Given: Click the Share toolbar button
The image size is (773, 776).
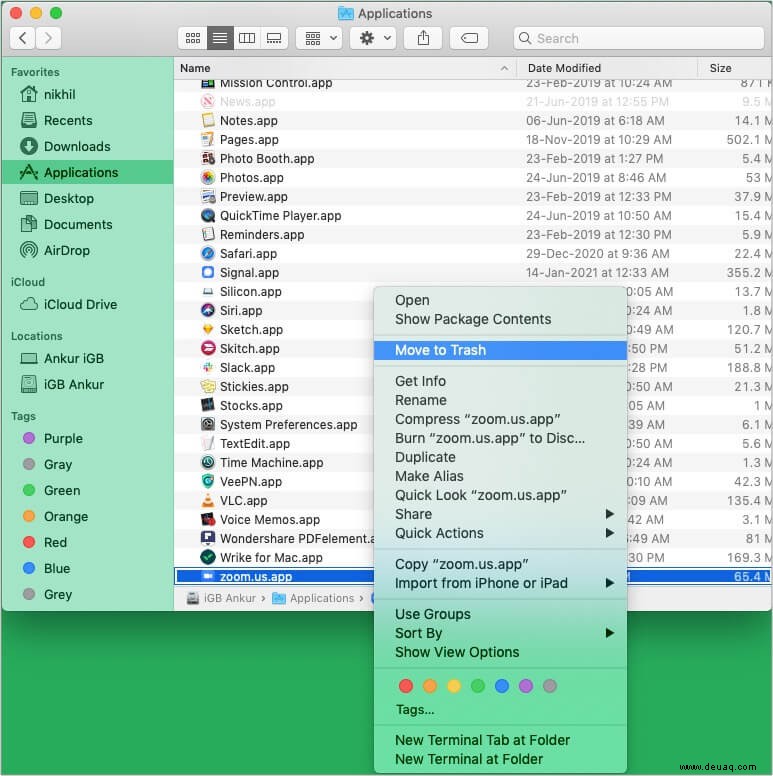Looking at the screenshot, I should pyautogui.click(x=423, y=38).
